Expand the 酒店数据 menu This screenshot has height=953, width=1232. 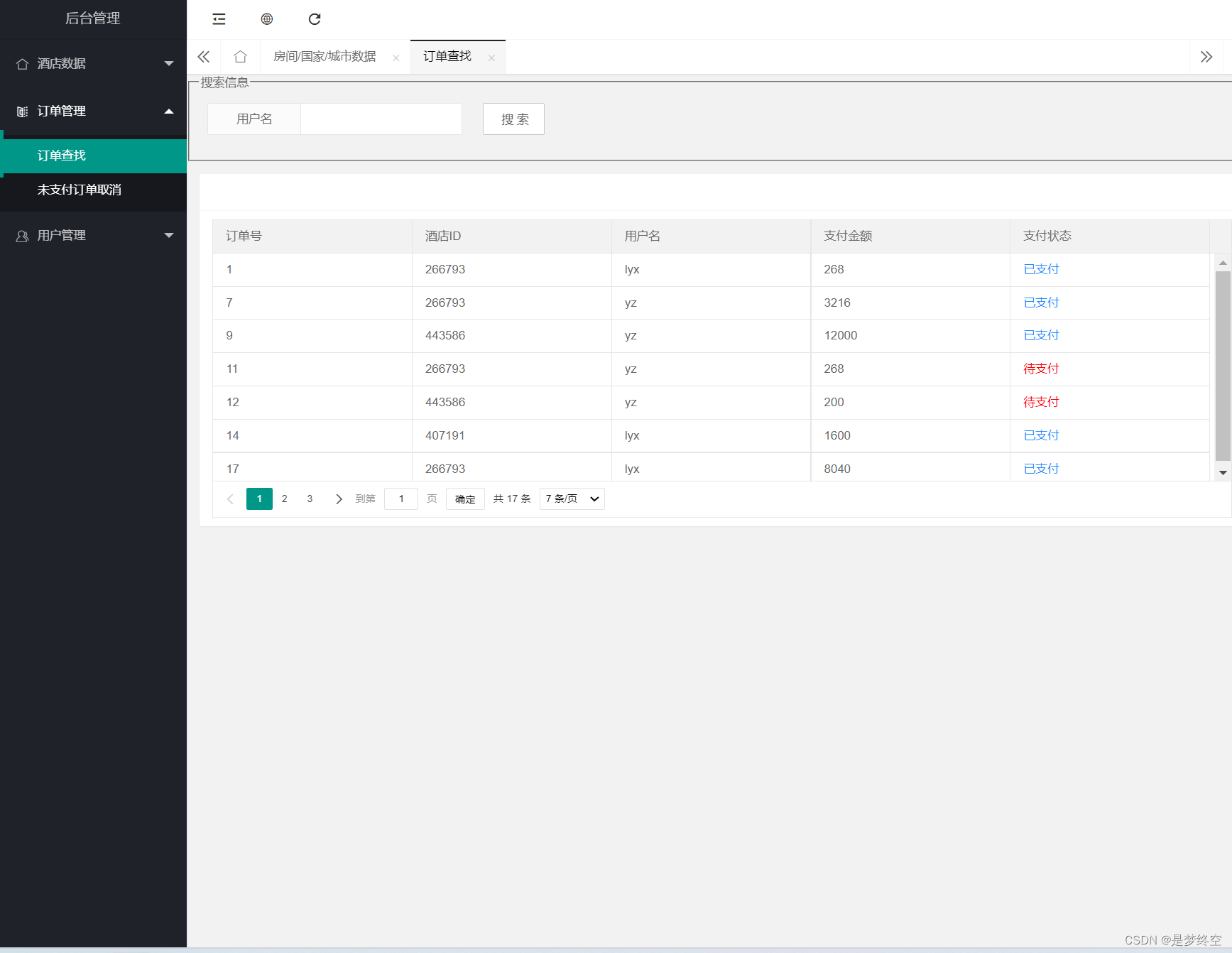(94, 64)
